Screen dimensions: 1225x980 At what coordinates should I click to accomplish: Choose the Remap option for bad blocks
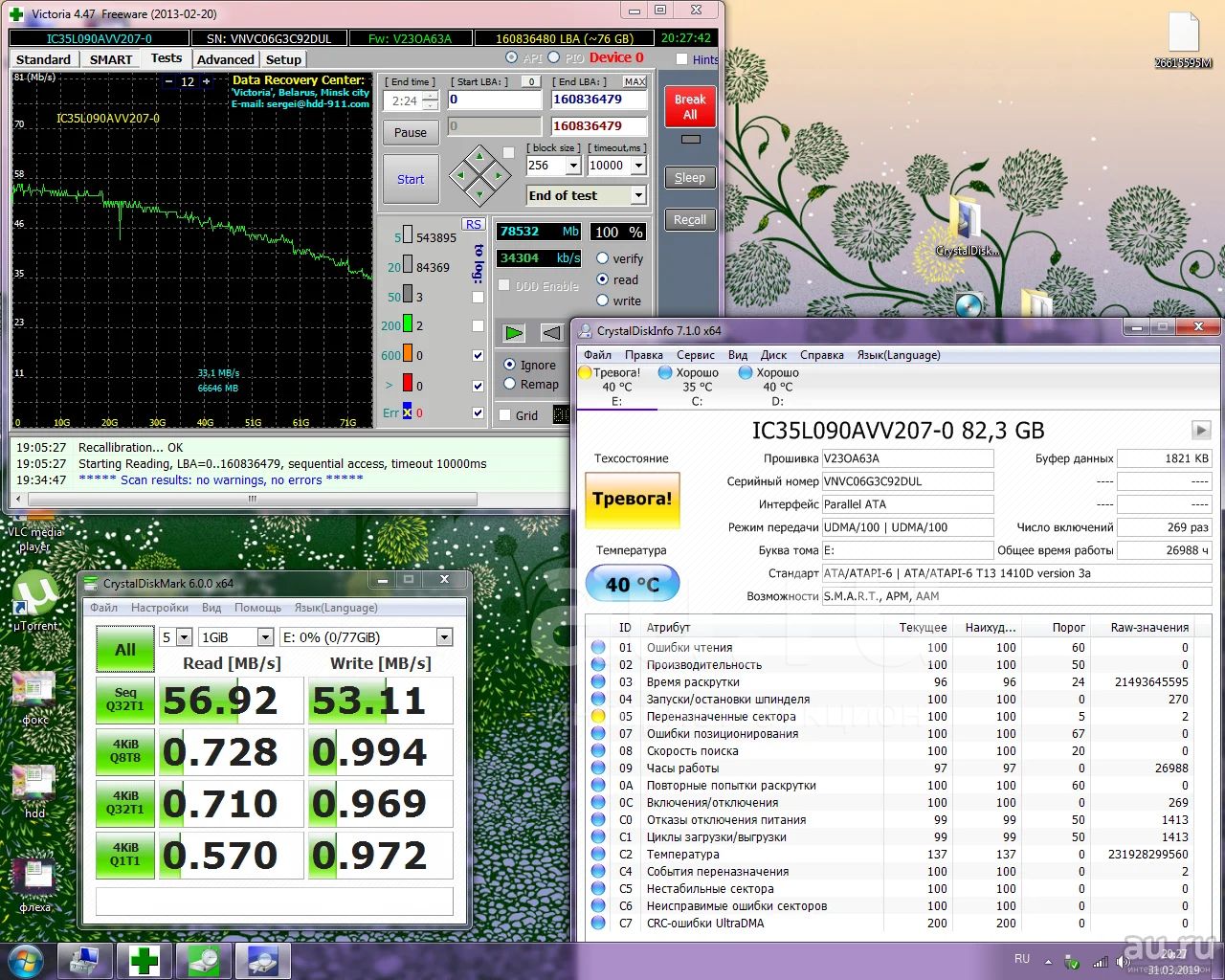tap(509, 384)
